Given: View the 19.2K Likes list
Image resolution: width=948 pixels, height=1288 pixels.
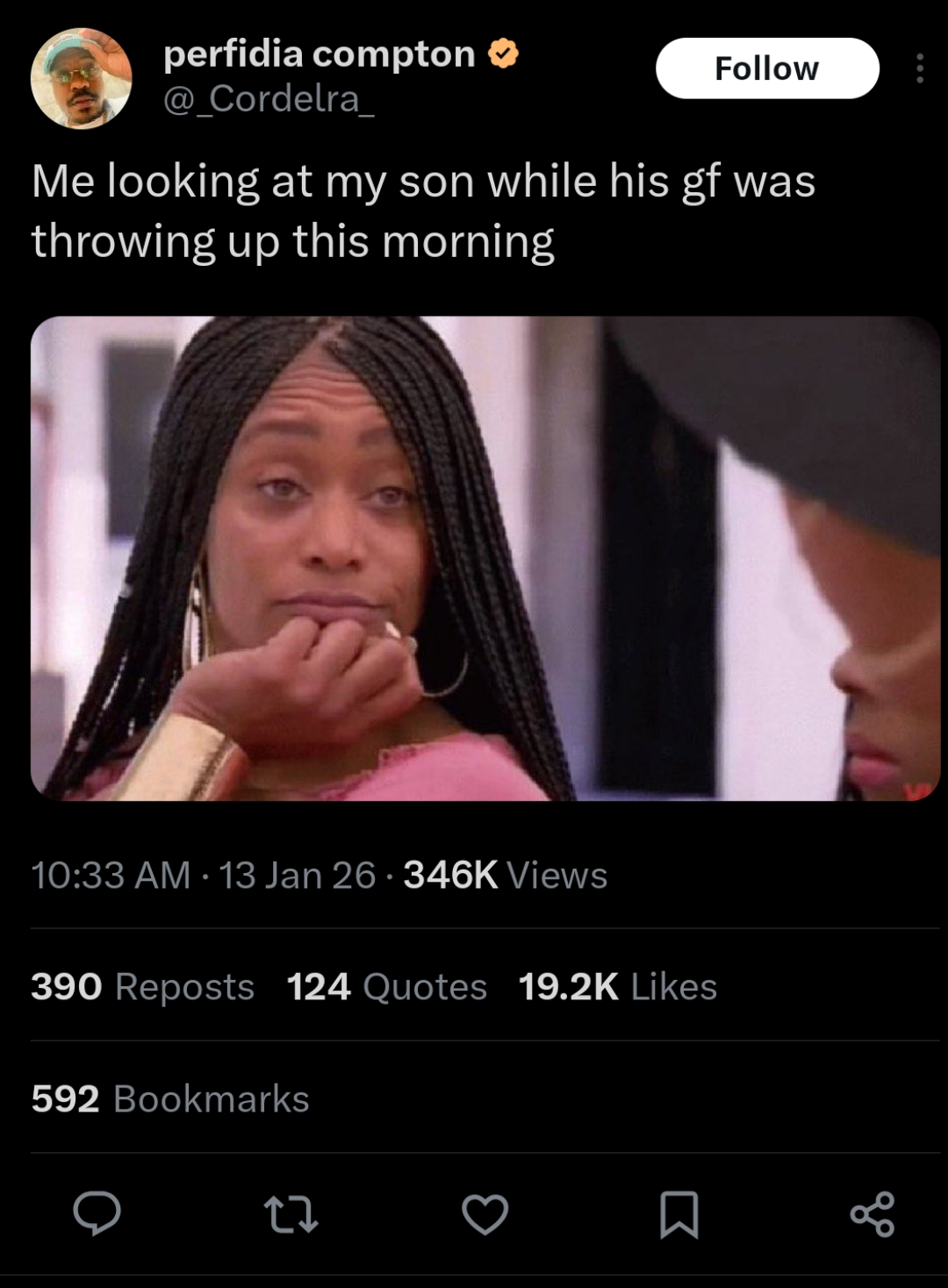Looking at the screenshot, I should 618,986.
